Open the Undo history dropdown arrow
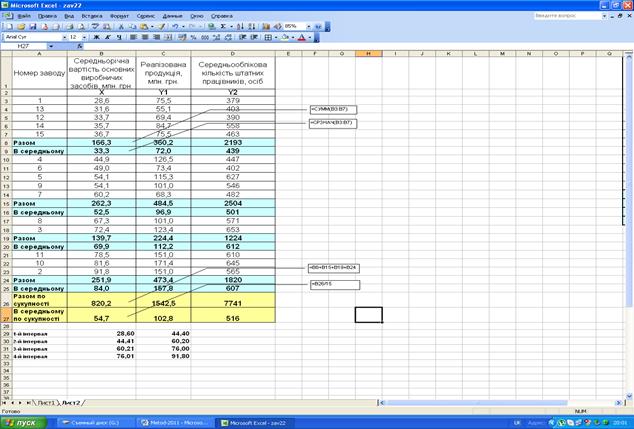 tap(183, 26)
